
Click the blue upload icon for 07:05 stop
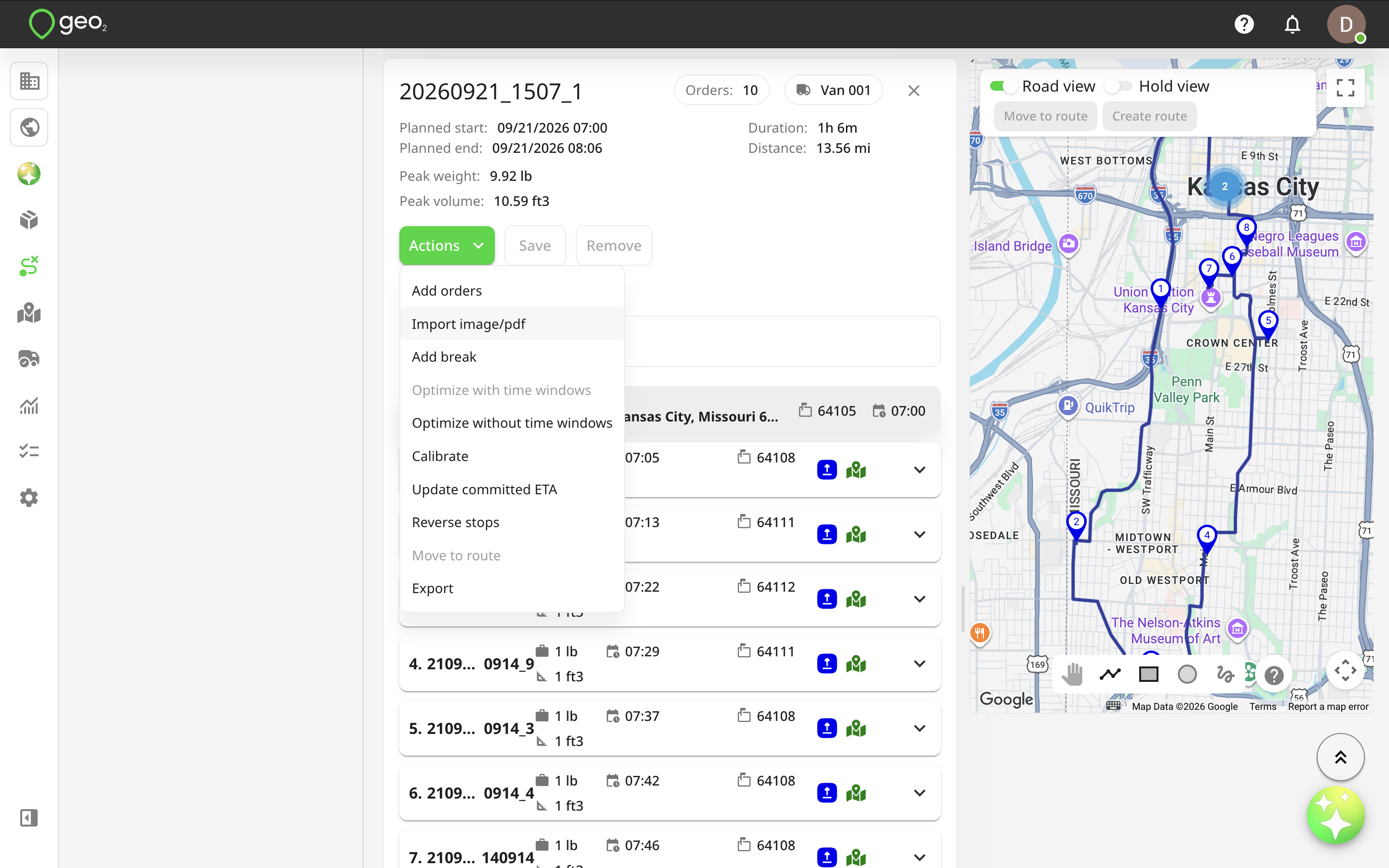(827, 470)
